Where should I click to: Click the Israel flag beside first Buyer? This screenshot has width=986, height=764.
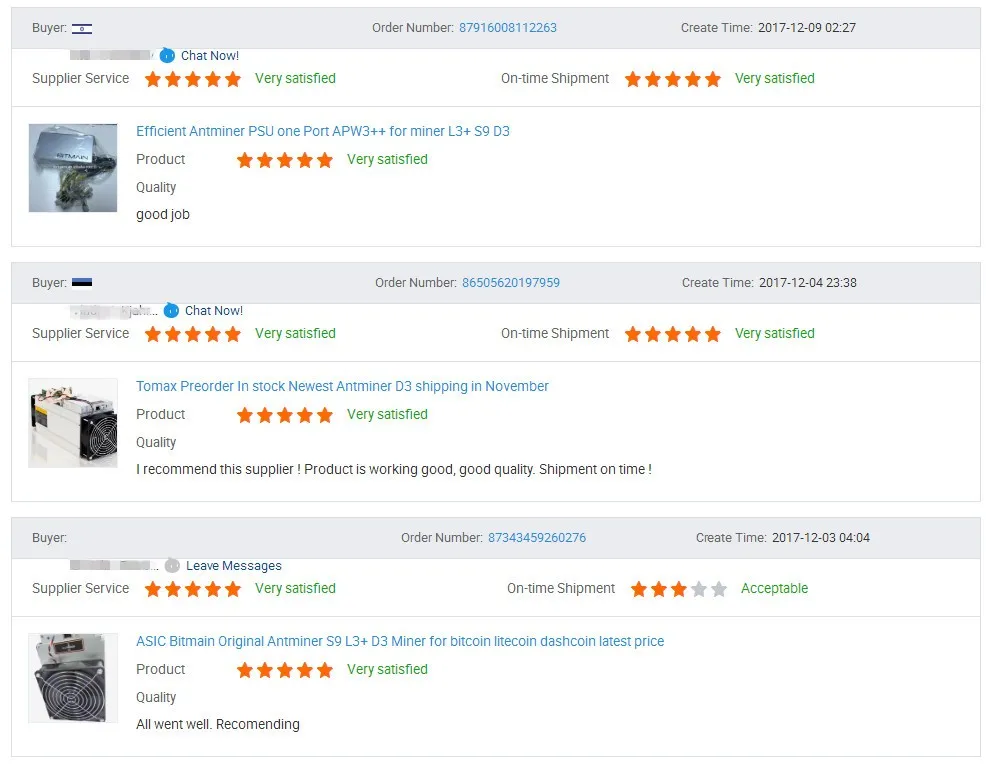(x=82, y=28)
